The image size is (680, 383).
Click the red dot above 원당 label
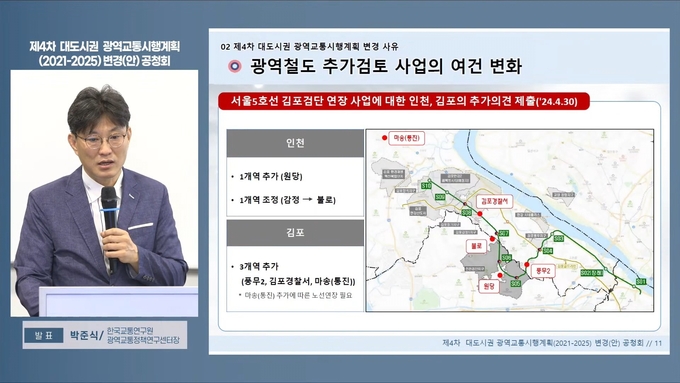pyautogui.click(x=500, y=275)
